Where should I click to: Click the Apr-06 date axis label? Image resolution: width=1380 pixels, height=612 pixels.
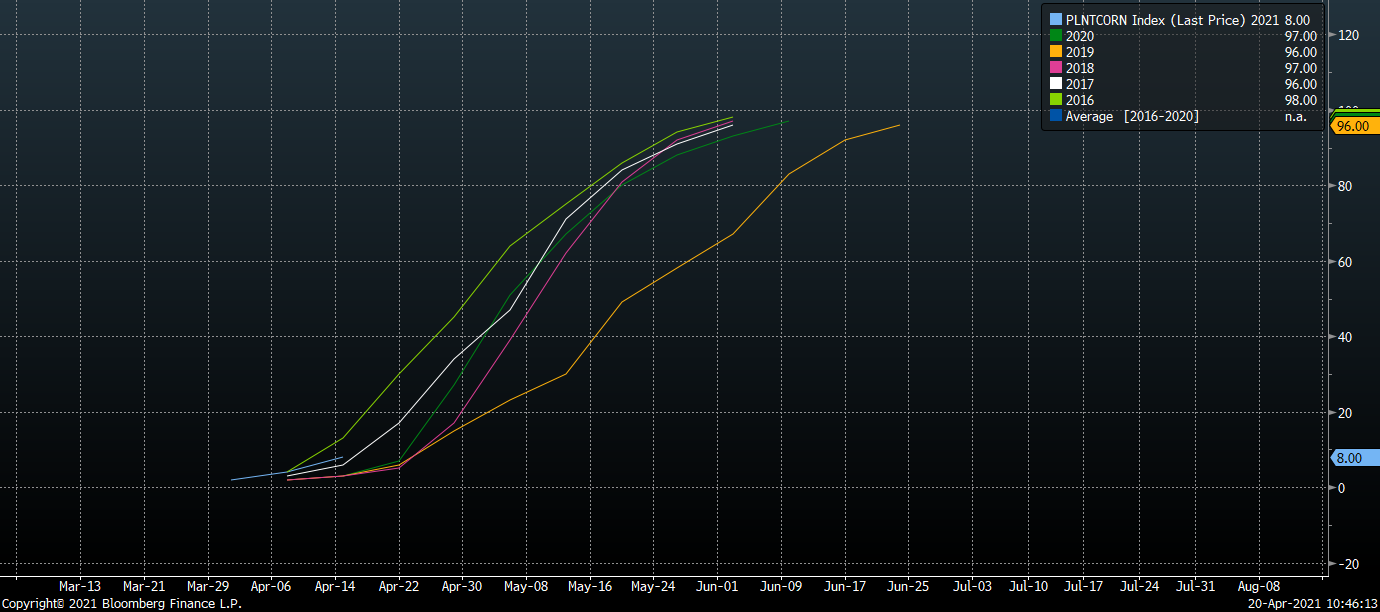(x=271, y=586)
